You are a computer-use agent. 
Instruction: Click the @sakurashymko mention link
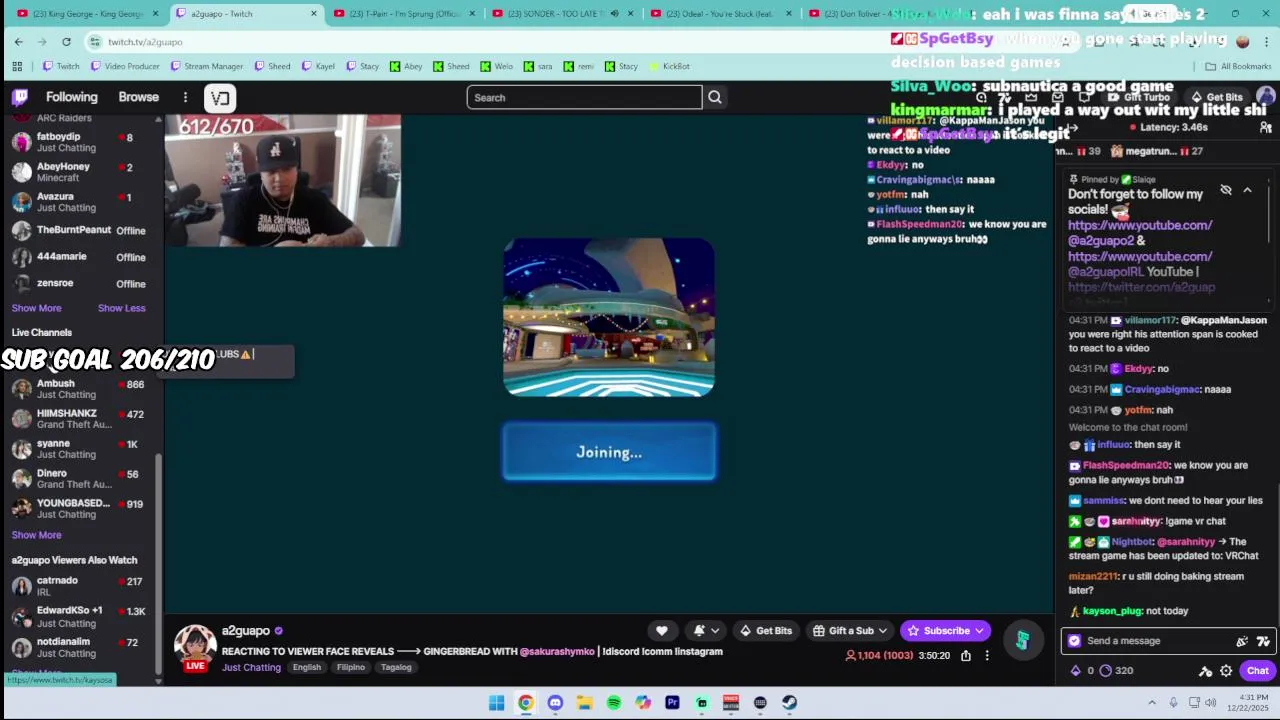pyautogui.click(x=557, y=651)
